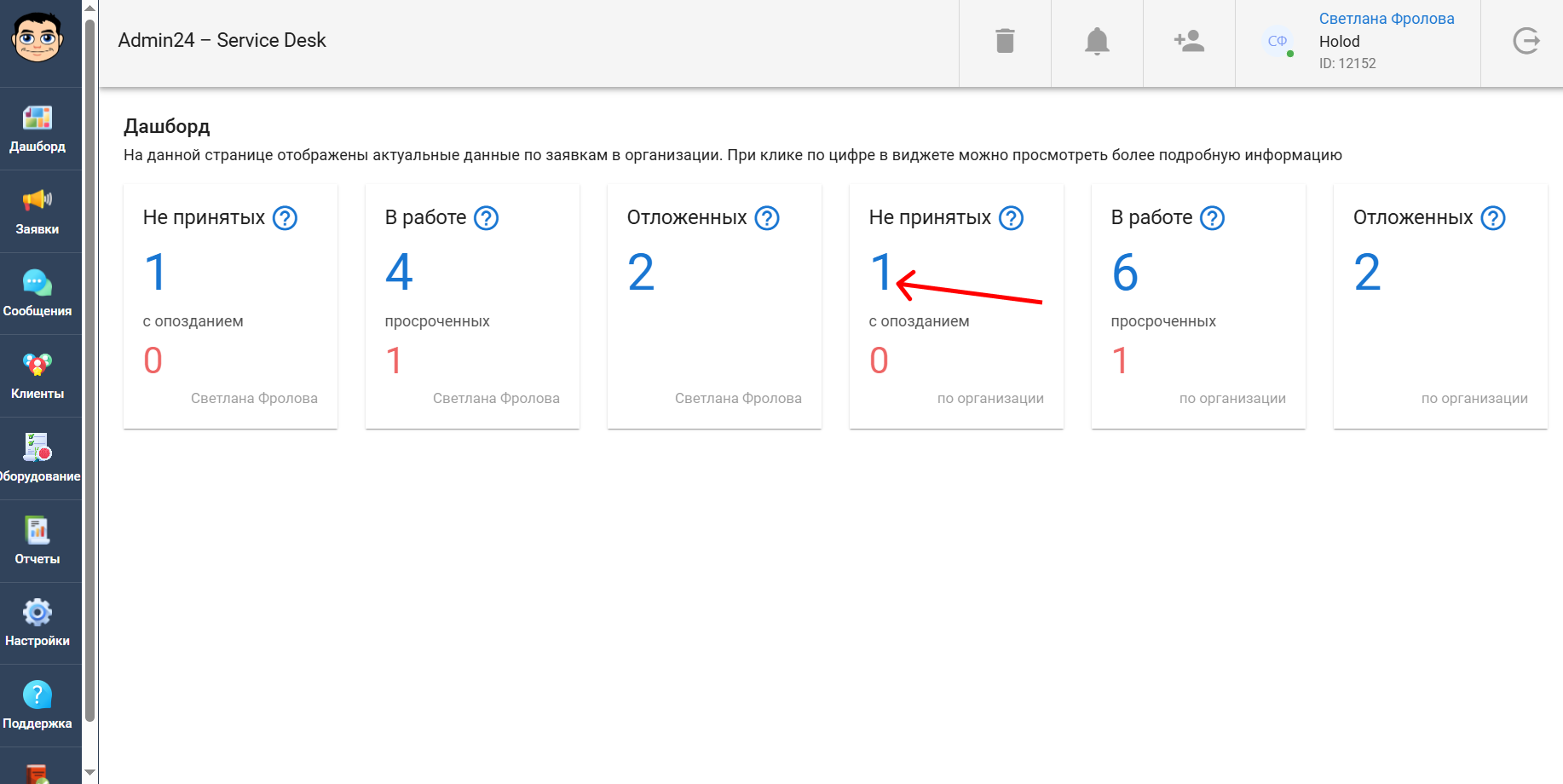Screen dimensions: 1563x784
Task: Open Настройки from the sidebar
Action: coord(37,623)
